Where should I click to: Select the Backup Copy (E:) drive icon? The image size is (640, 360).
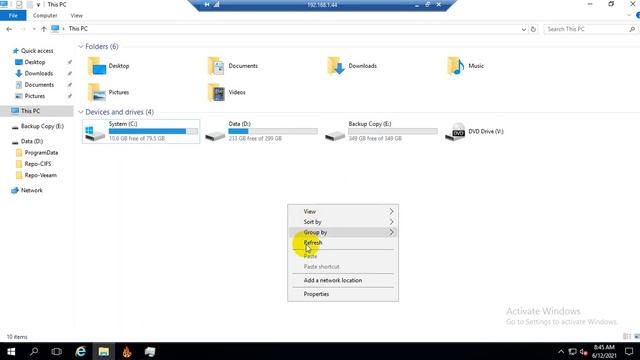pos(335,135)
